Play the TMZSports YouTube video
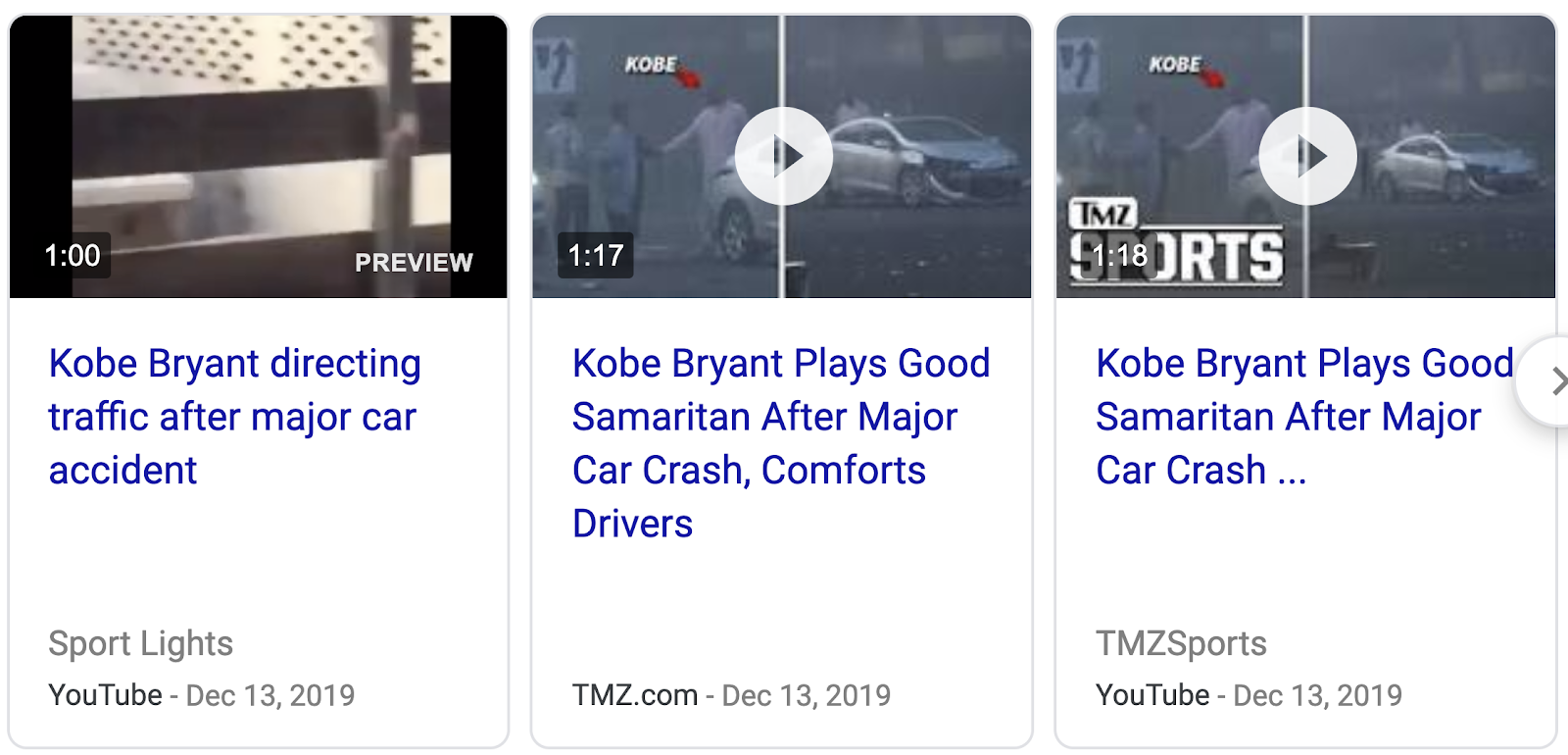 point(1307,156)
